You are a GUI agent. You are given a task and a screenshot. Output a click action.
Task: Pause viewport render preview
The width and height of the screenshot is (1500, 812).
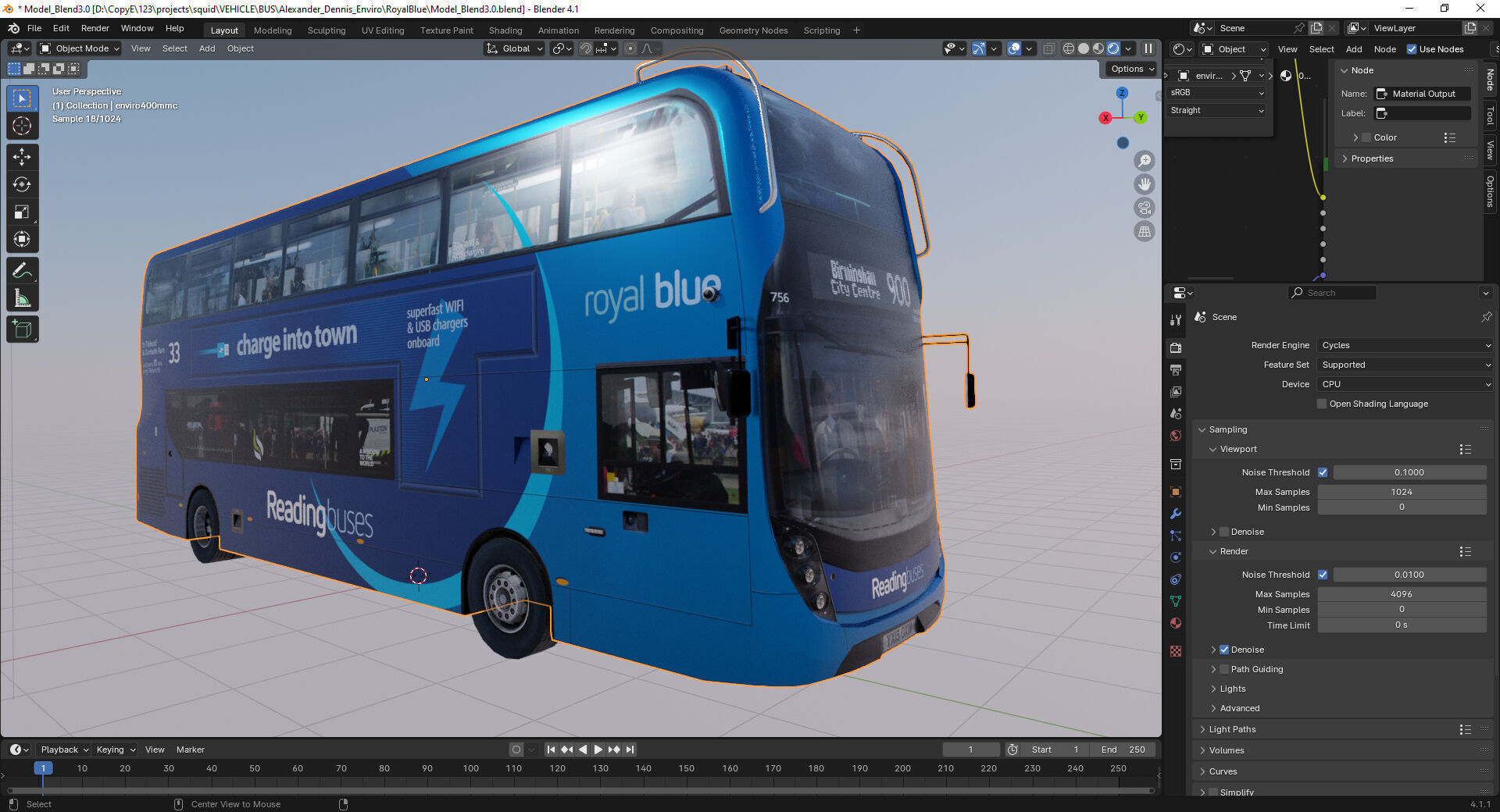pyautogui.click(x=1148, y=48)
